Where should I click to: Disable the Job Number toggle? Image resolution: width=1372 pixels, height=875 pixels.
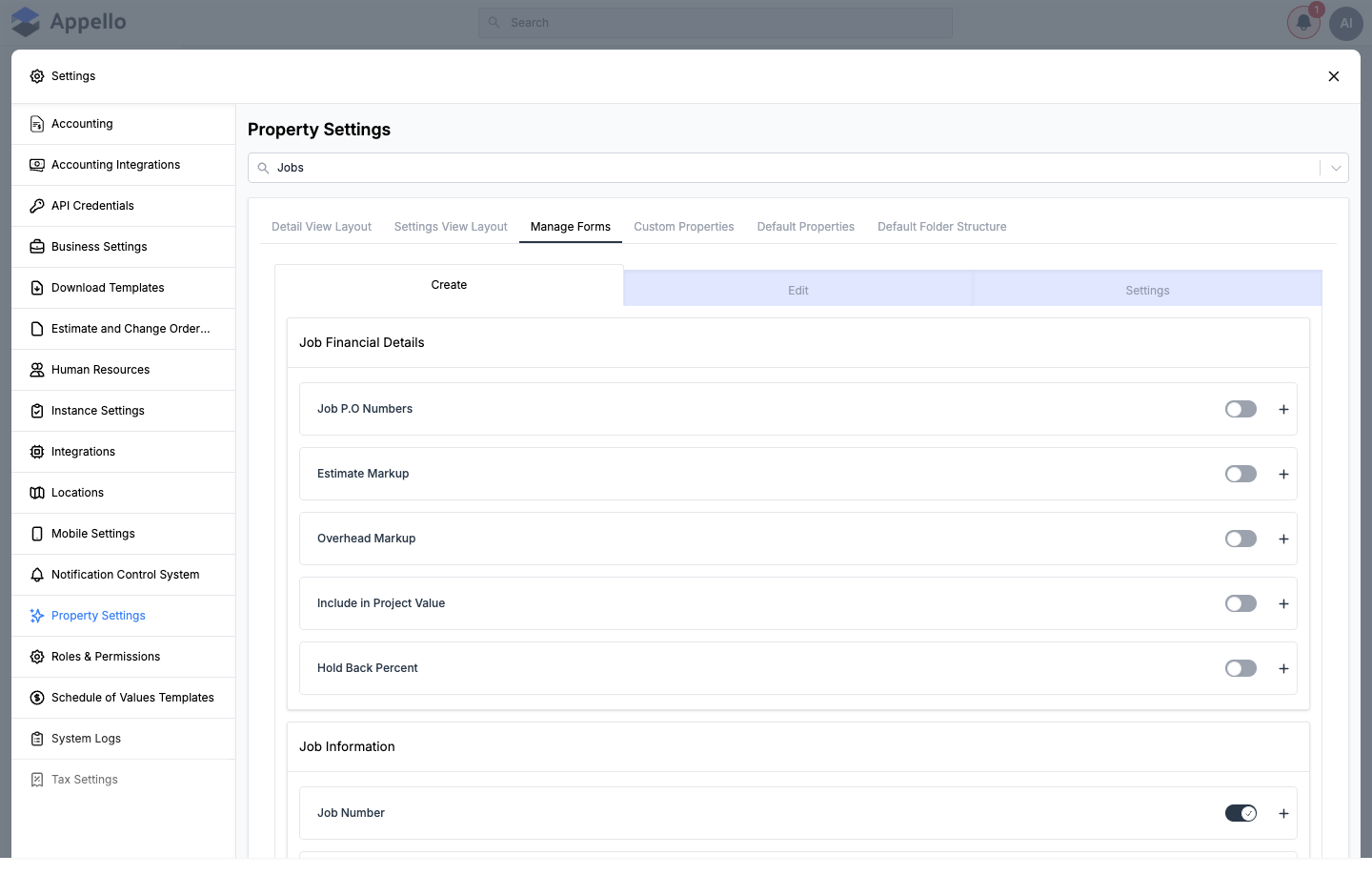pos(1241,813)
